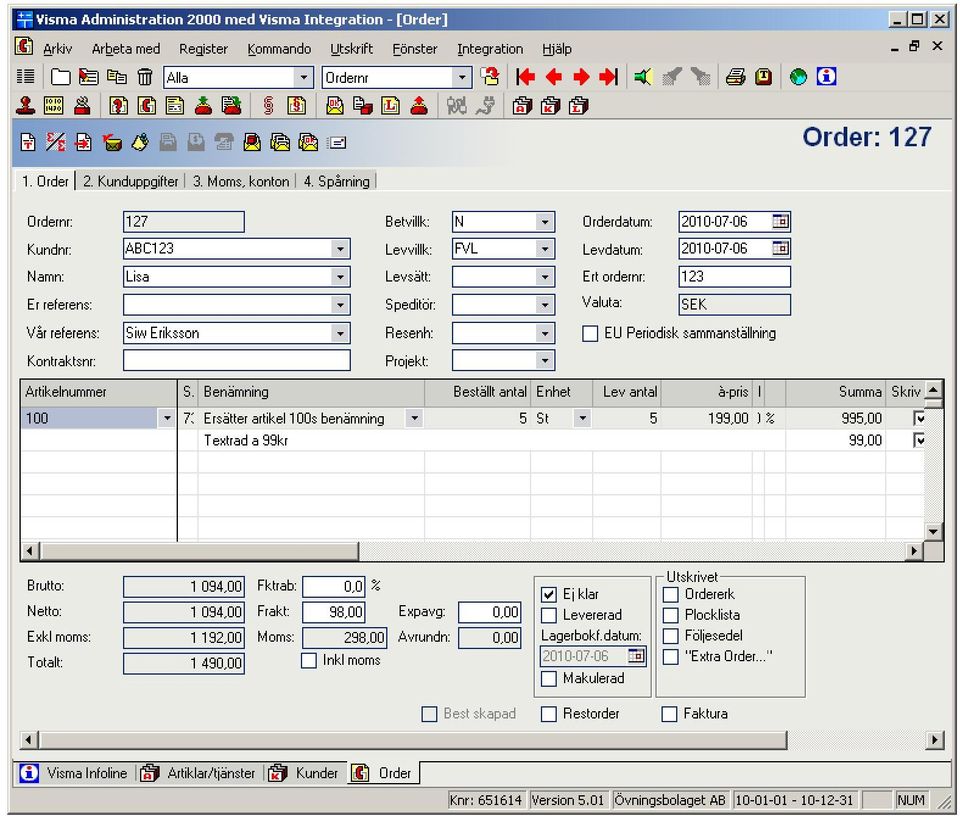Expand the Betvillk dropdown
960x816 pixels.
coord(544,222)
